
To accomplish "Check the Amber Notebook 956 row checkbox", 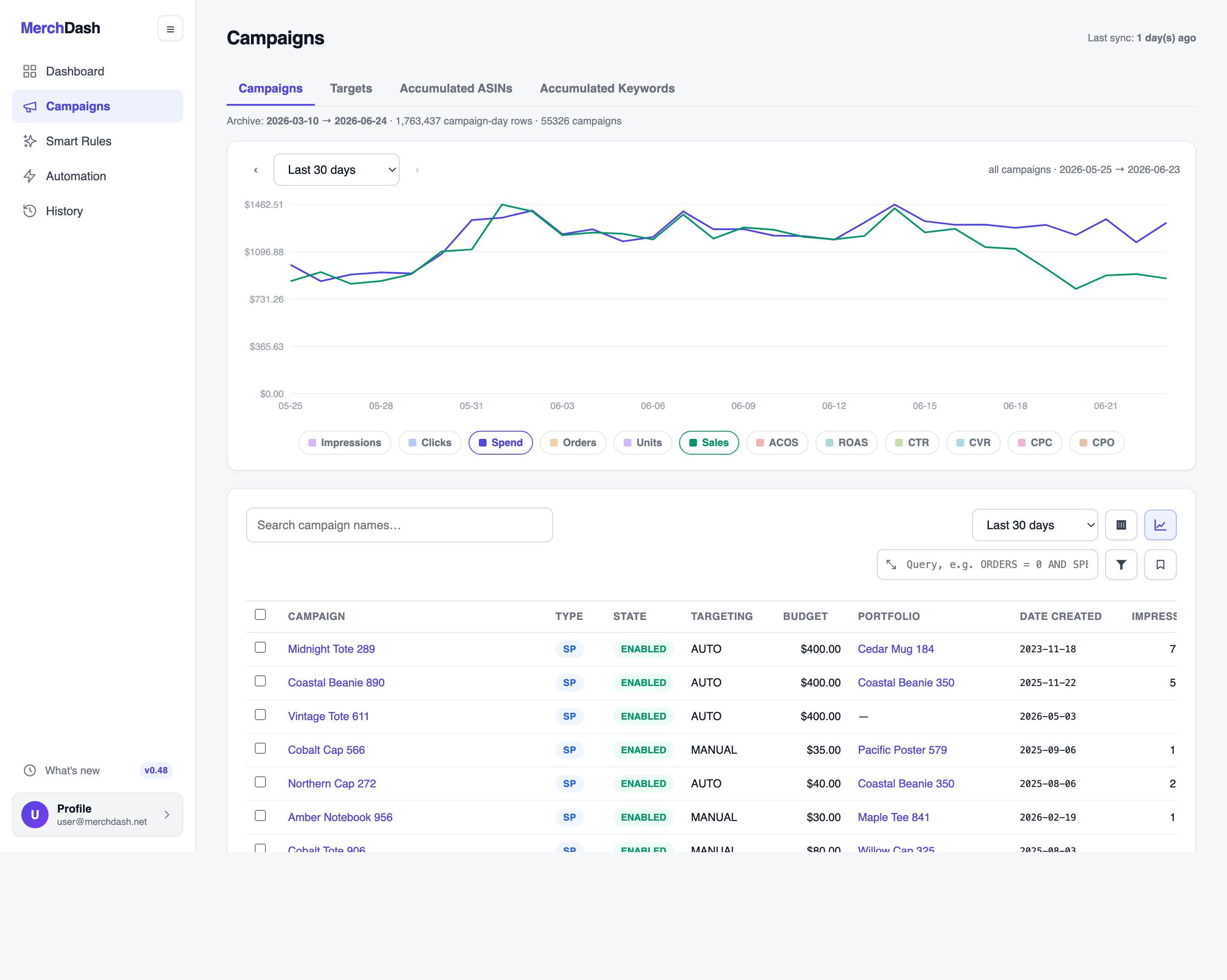I will tap(260, 816).
